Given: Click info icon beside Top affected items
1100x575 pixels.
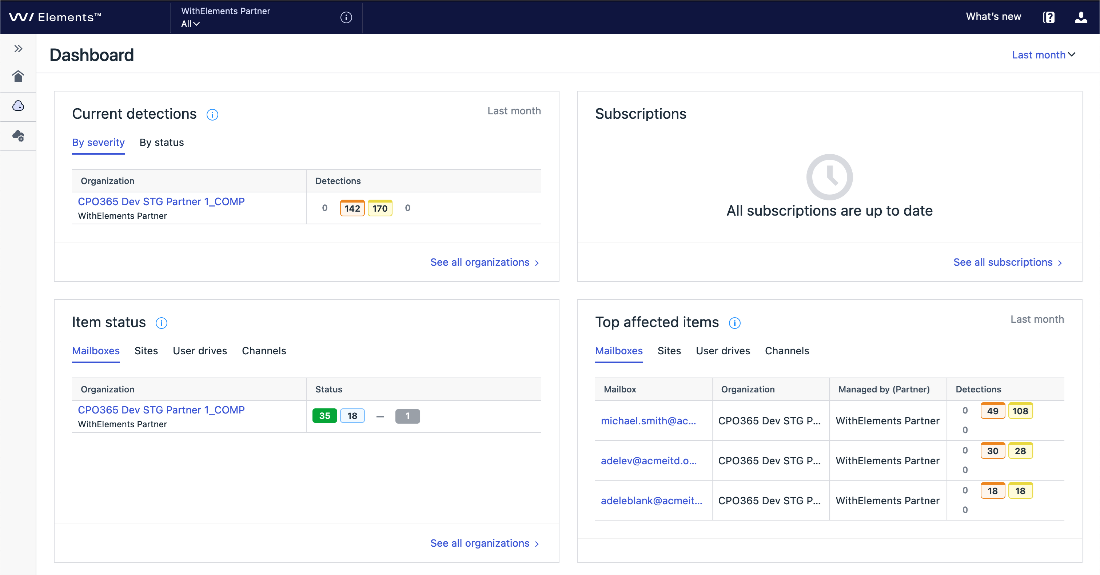Looking at the screenshot, I should (735, 323).
